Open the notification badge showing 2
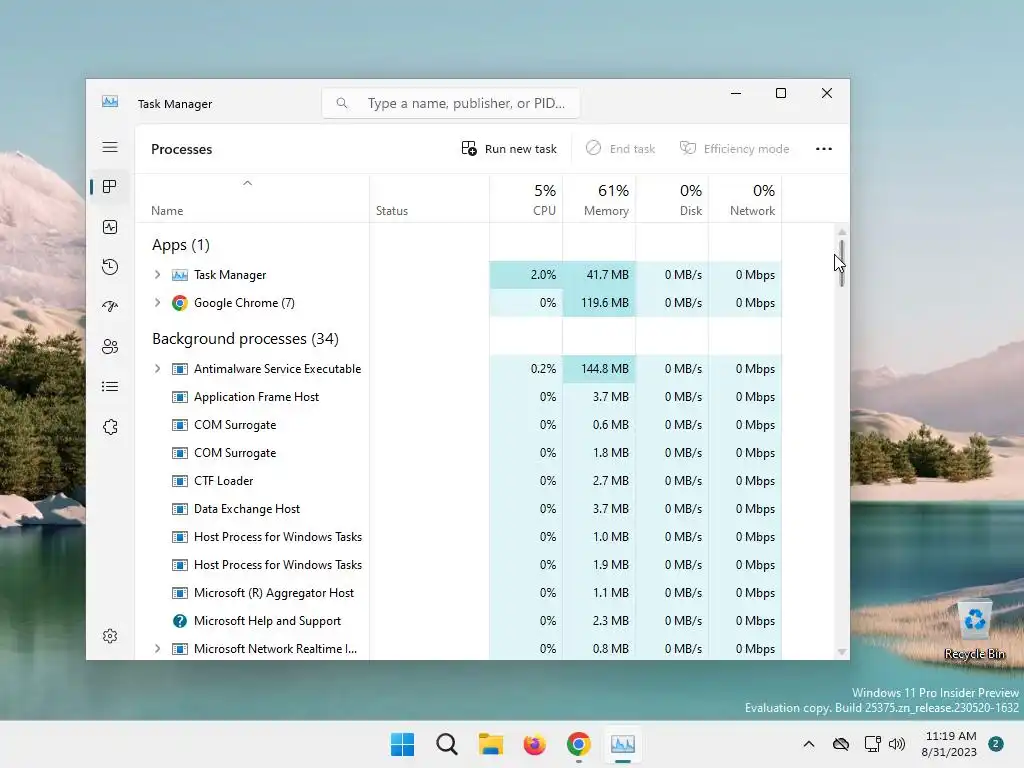Image resolution: width=1024 pixels, height=768 pixels. [996, 744]
